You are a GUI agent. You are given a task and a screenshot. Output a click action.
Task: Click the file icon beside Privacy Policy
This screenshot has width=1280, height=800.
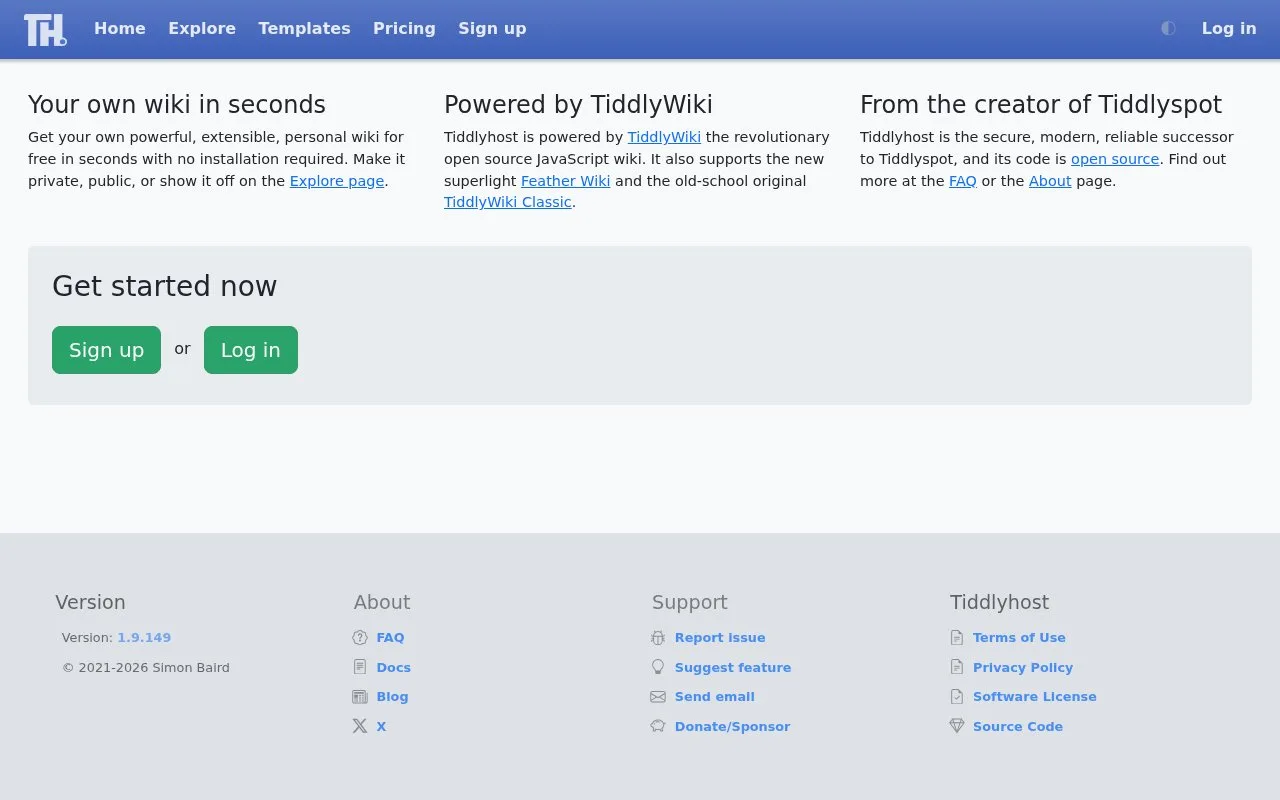pyautogui.click(x=957, y=667)
